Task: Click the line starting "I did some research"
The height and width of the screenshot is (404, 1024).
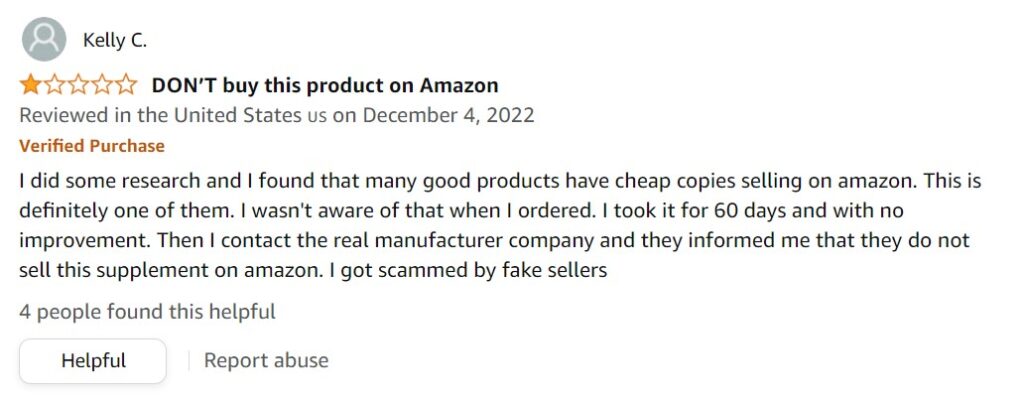Action: 500,183
